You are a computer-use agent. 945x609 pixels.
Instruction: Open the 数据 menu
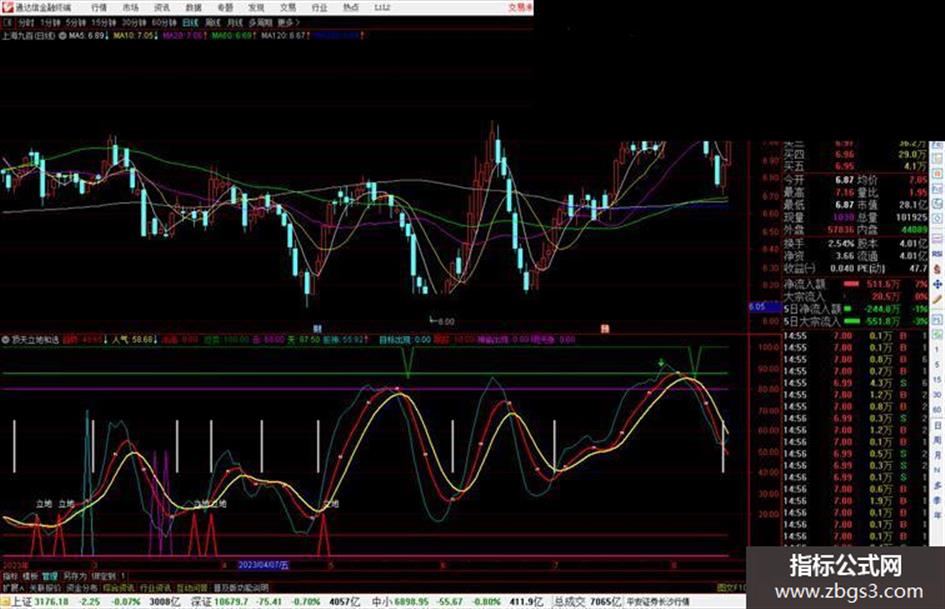pyautogui.click(x=193, y=7)
